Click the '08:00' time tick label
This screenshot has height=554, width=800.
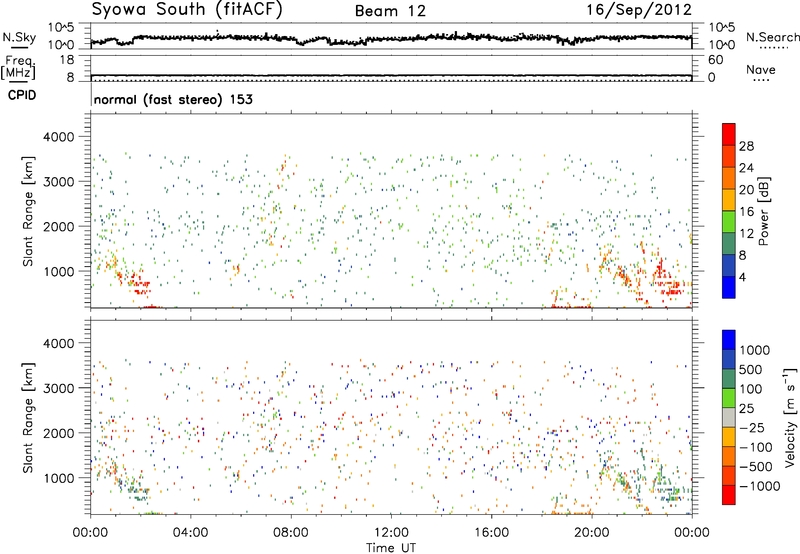pos(291,533)
